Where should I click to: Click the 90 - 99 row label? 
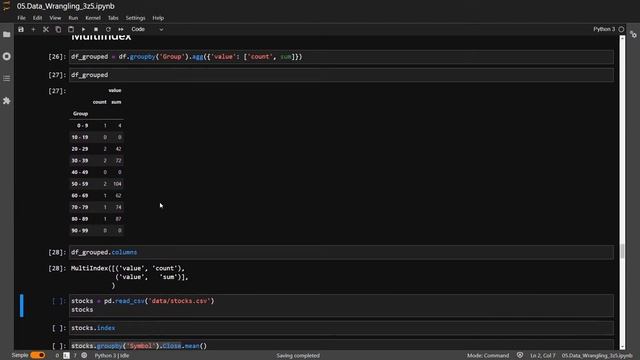80,231
